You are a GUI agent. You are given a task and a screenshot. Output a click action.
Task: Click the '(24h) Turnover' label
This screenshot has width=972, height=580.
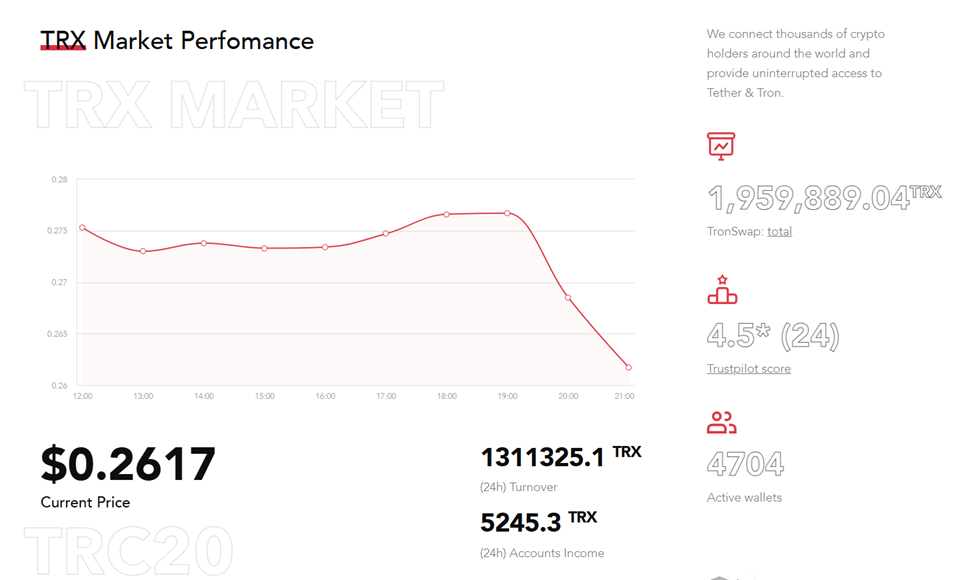(x=518, y=487)
